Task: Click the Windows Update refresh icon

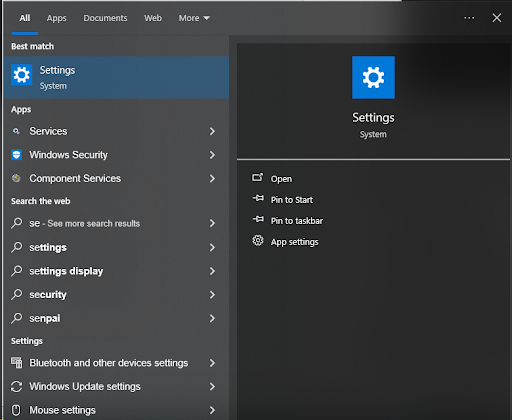Action: (x=16, y=387)
